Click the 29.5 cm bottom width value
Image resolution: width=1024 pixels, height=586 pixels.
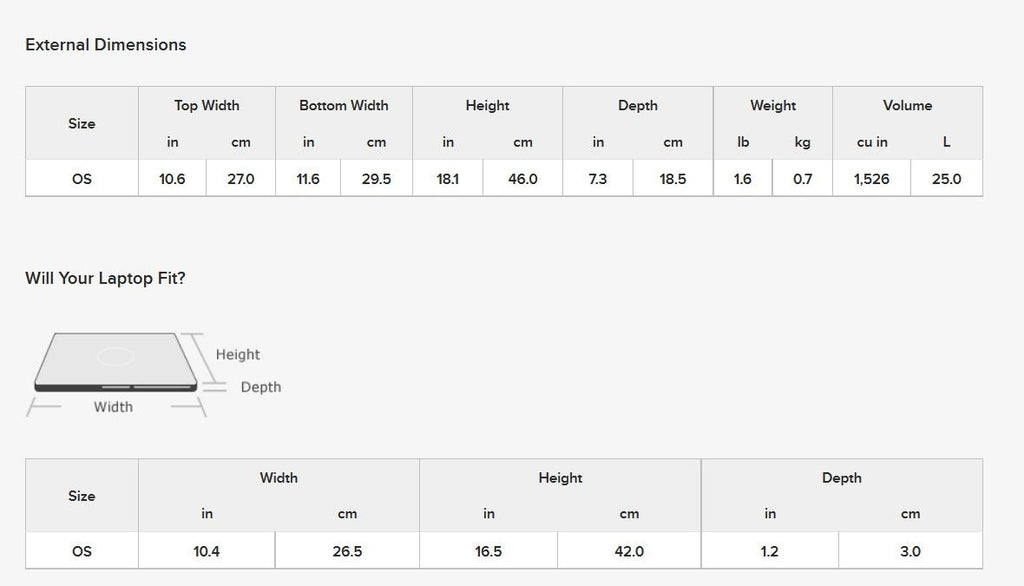376,178
